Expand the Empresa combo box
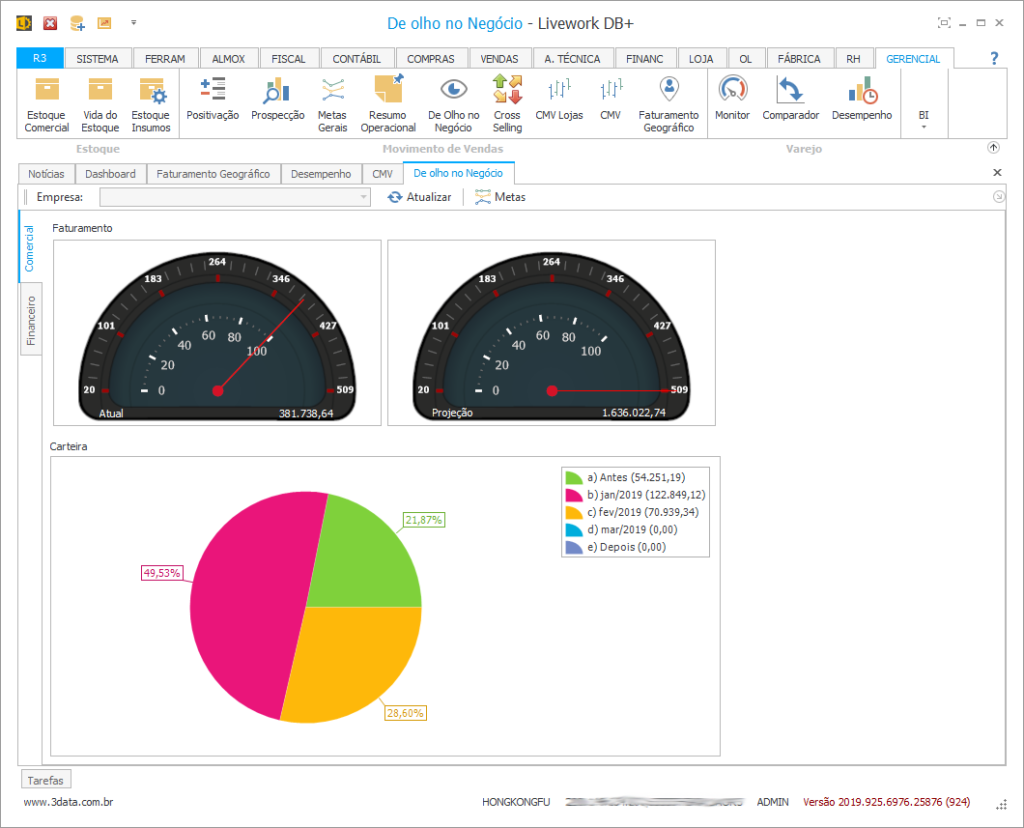Screen dimensions: 1024x828 364,198
